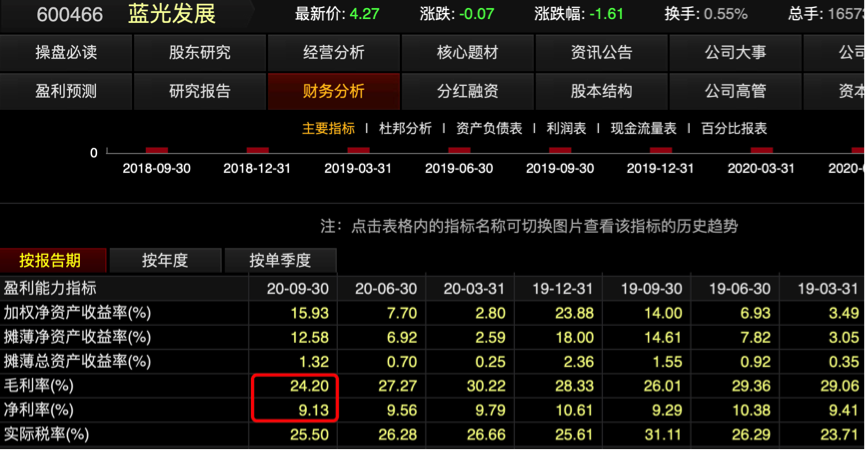The width and height of the screenshot is (865, 450).
Task: Click the 24.20 gross margin cell
Action: 309,386
